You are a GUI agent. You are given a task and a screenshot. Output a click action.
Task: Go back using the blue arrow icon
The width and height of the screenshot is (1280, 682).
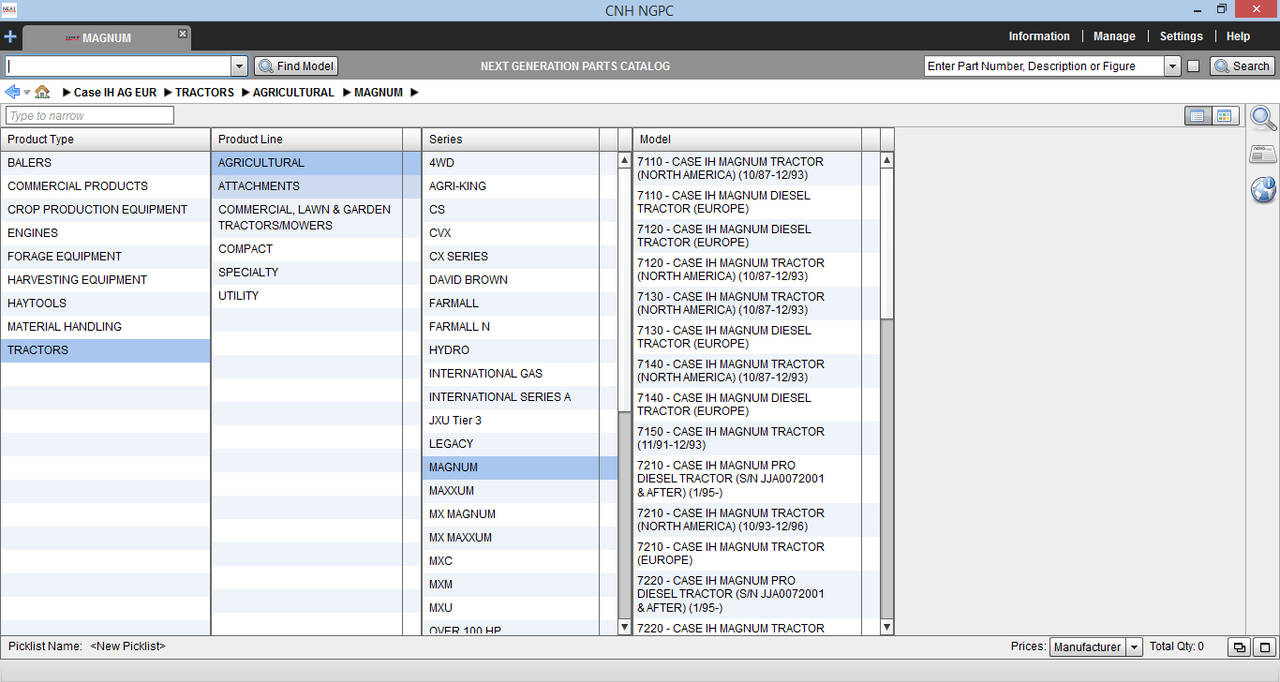[13, 92]
